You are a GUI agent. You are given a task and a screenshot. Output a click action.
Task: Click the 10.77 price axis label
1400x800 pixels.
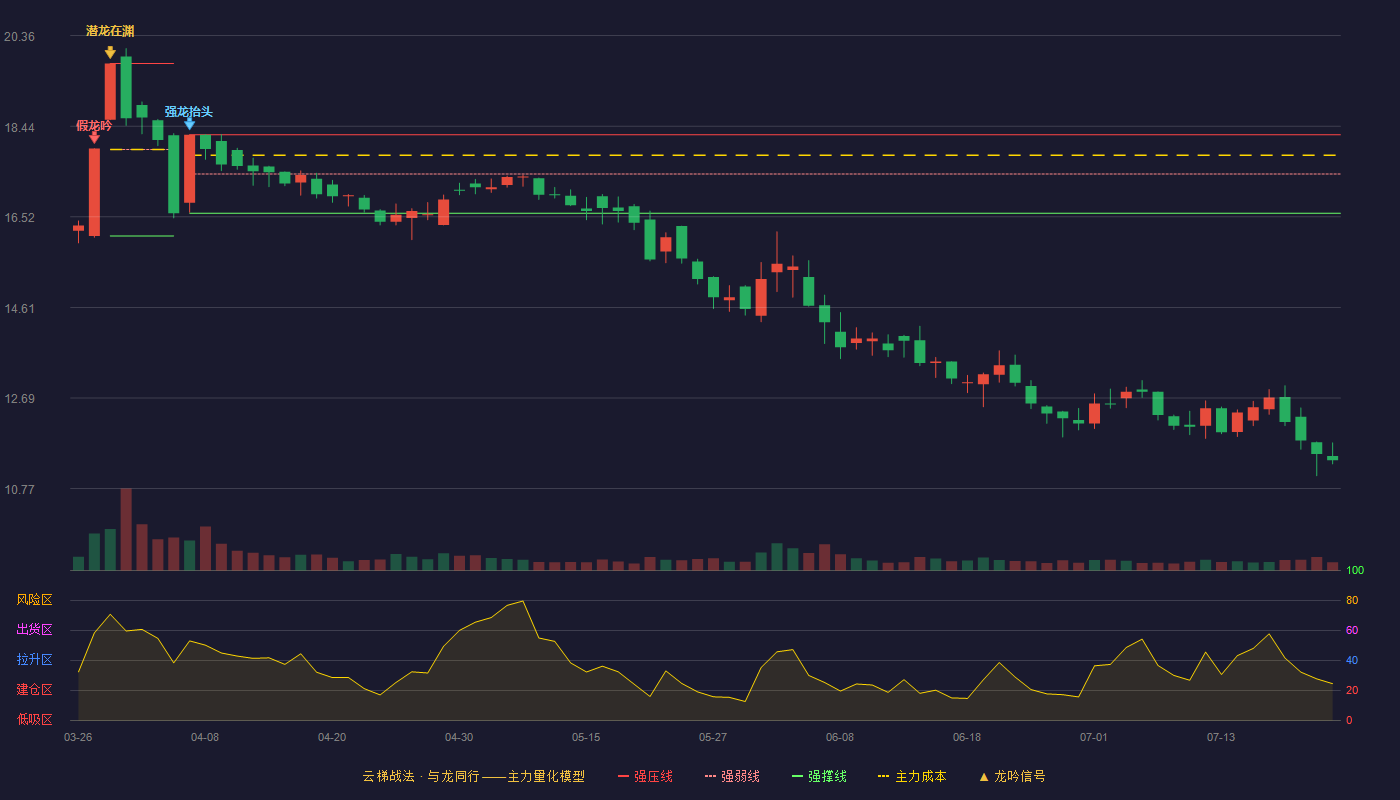(x=19, y=490)
